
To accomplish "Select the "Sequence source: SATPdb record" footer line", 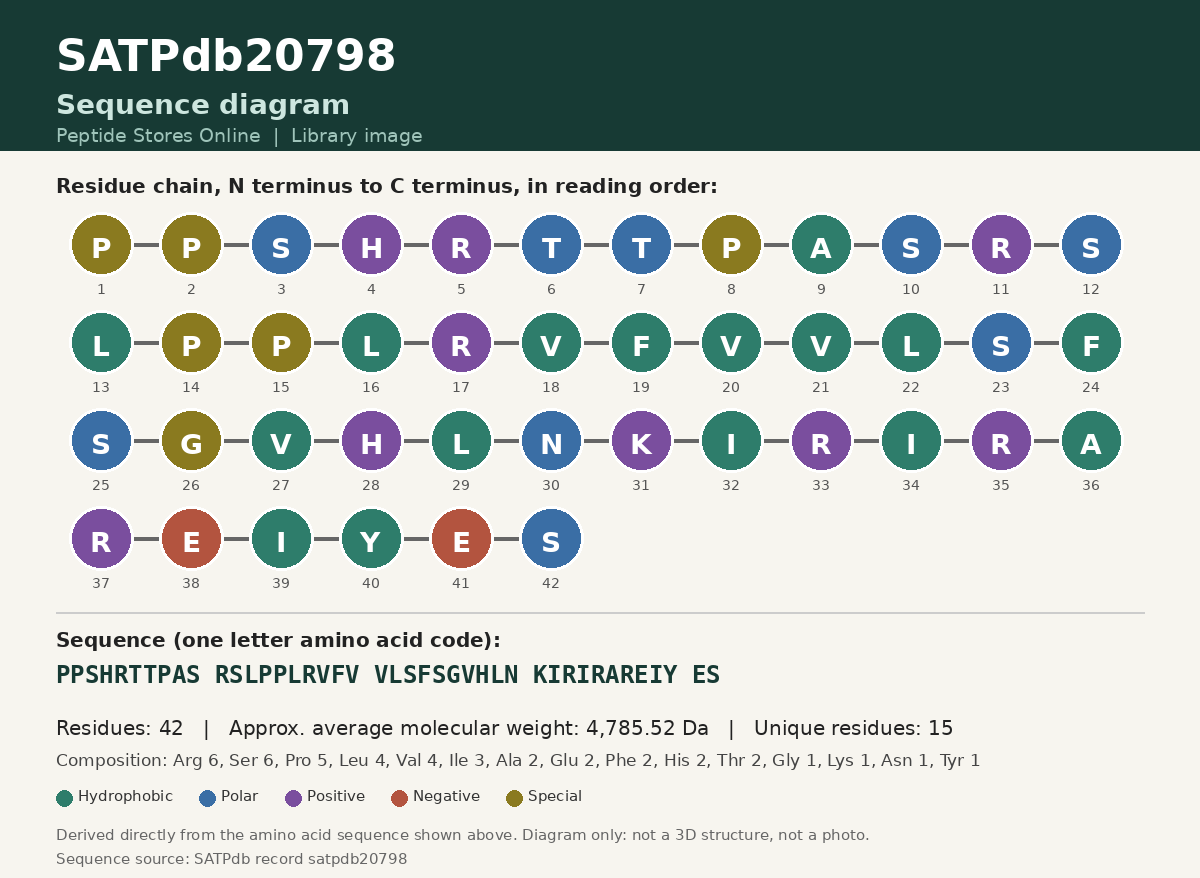I will pyautogui.click(x=232, y=859).
